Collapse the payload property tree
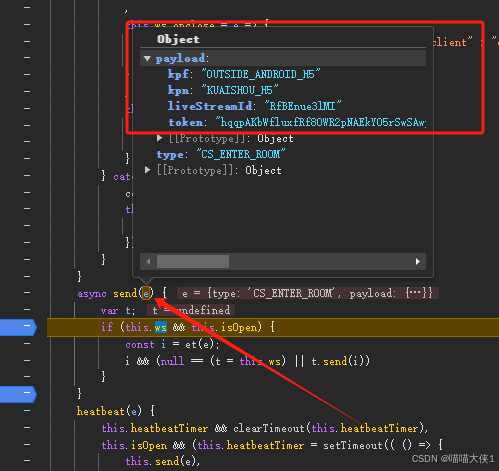The width and height of the screenshot is (499, 471). (147, 59)
